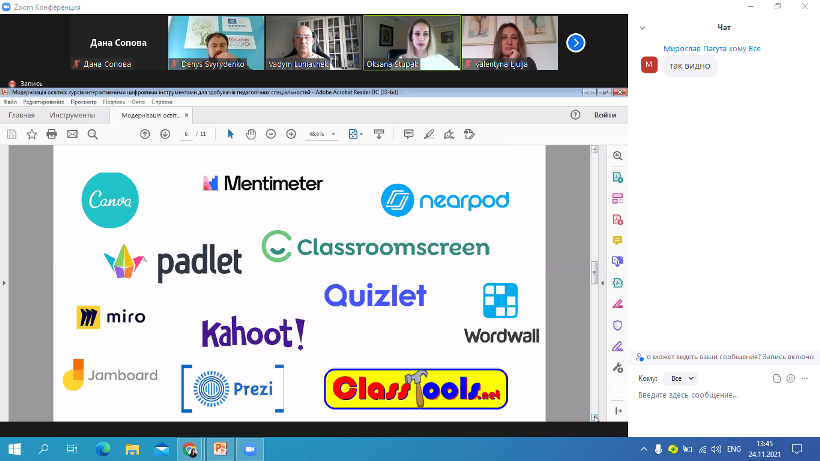Open the Редактирование menu
The width and height of the screenshot is (820, 461).
click(43, 102)
